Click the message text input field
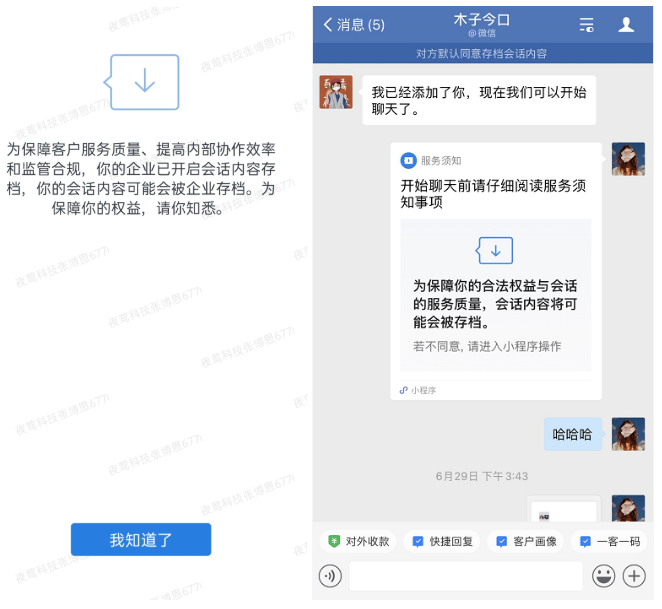Image resolution: width=662 pixels, height=609 pixels. [x=466, y=576]
